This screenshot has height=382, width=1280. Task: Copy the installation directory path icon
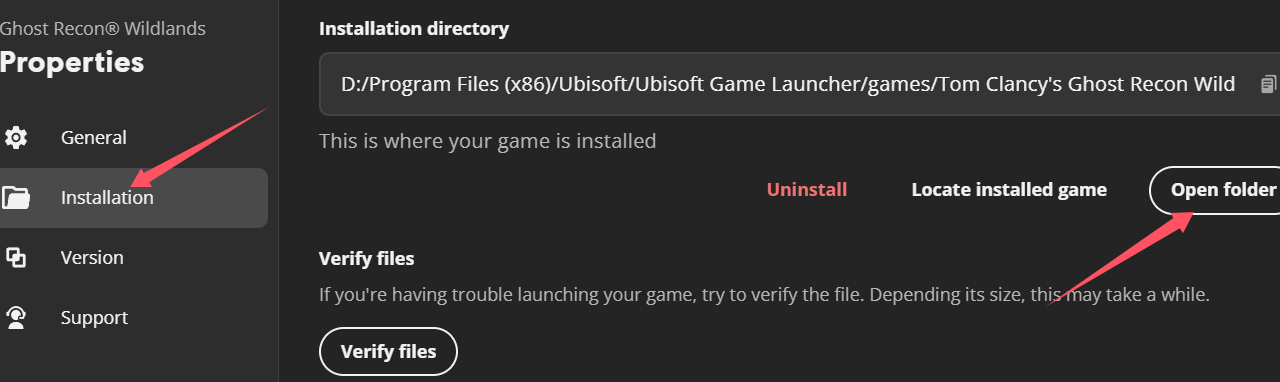[1268, 84]
